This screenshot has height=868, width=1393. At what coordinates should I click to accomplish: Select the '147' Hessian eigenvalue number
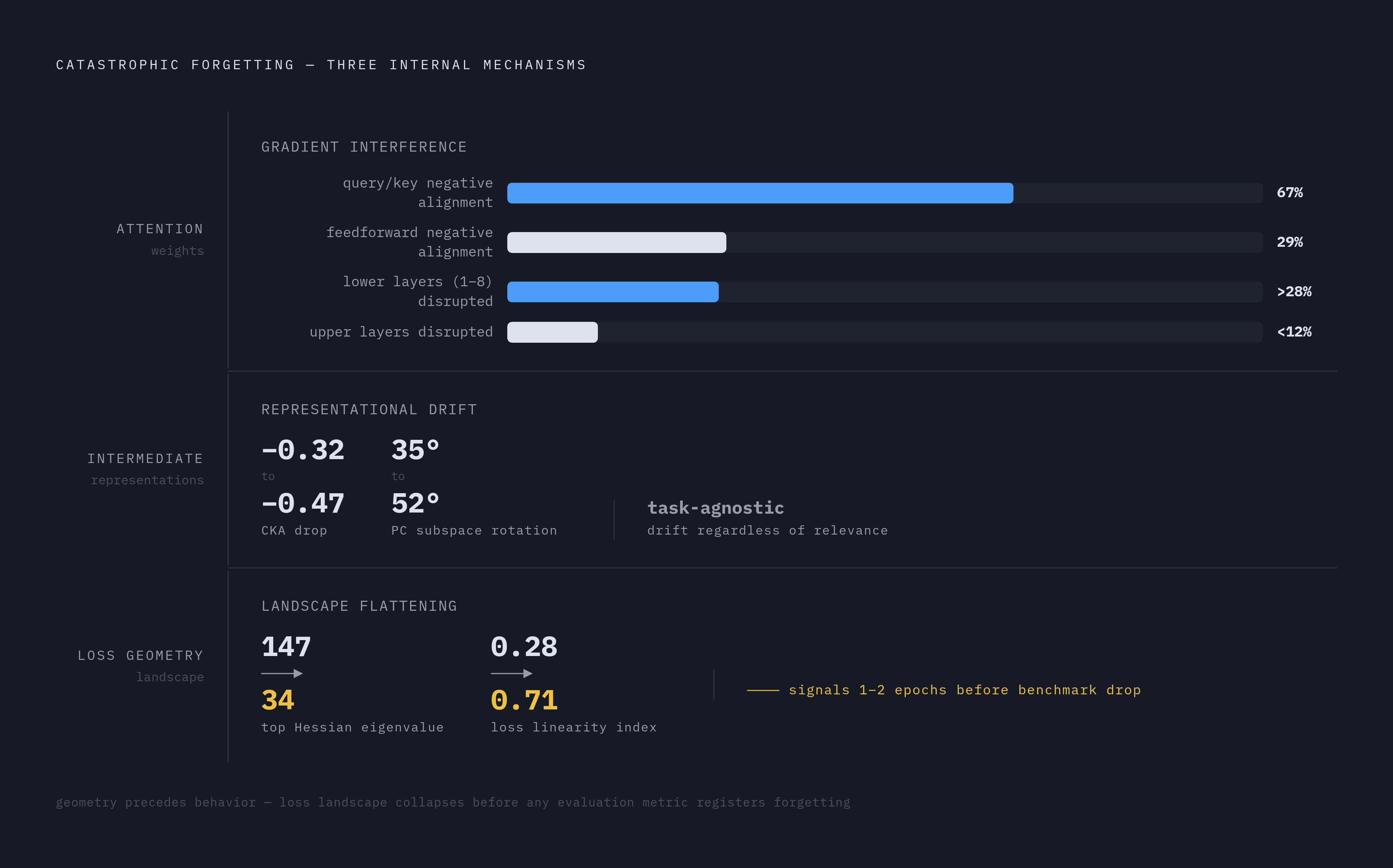(x=286, y=647)
